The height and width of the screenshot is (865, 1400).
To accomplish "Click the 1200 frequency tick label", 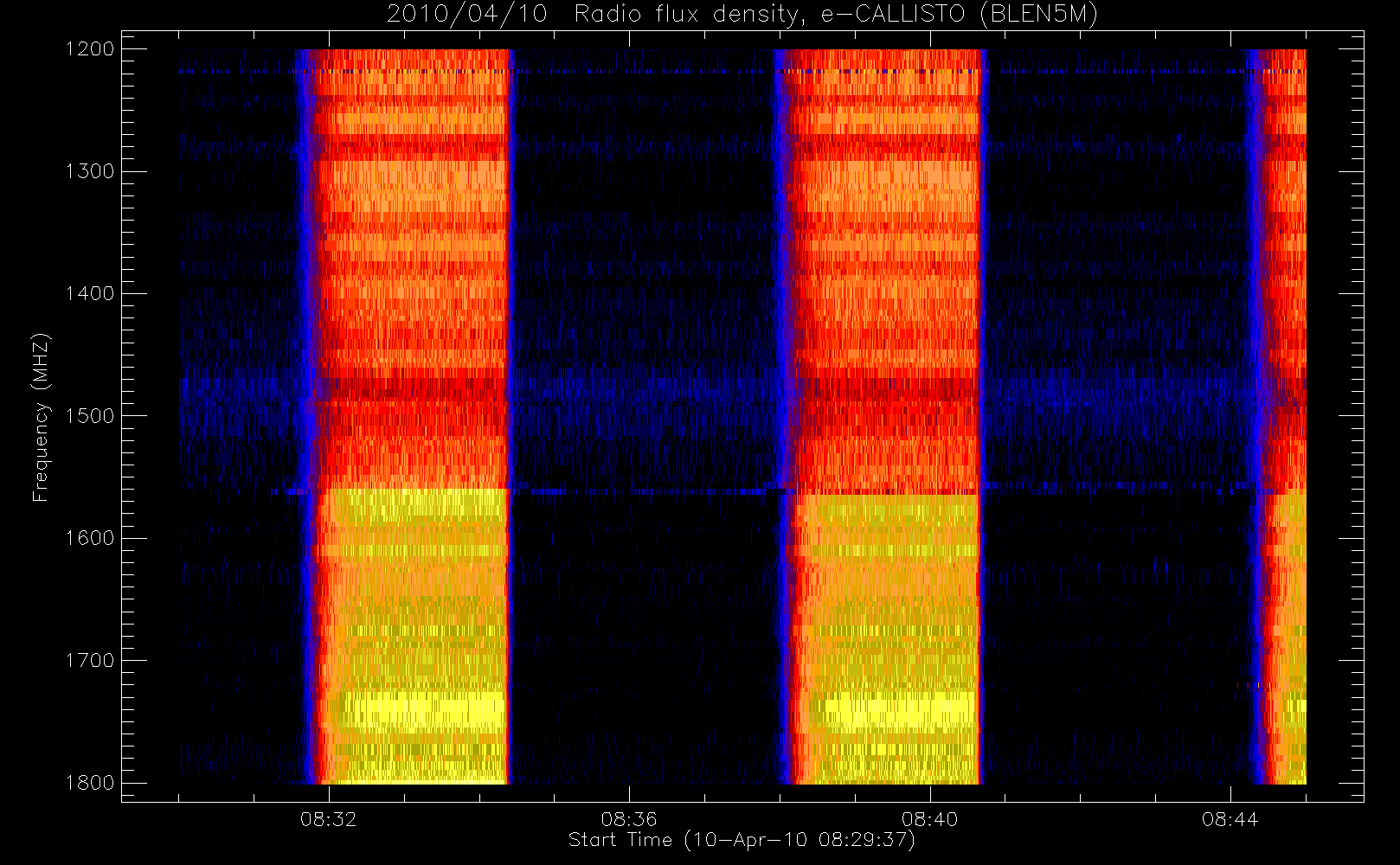I will (89, 49).
